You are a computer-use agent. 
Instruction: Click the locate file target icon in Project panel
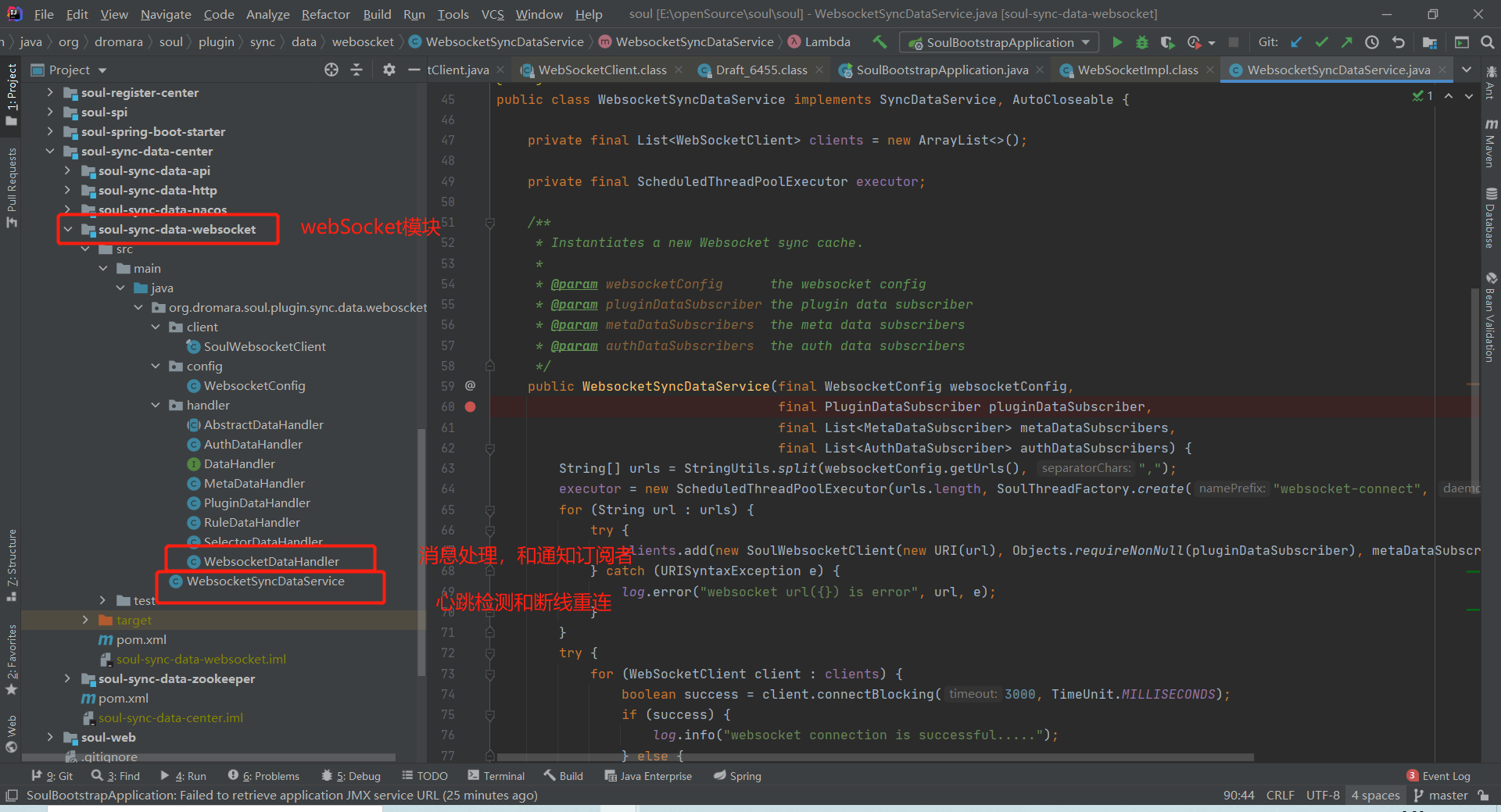pos(331,70)
